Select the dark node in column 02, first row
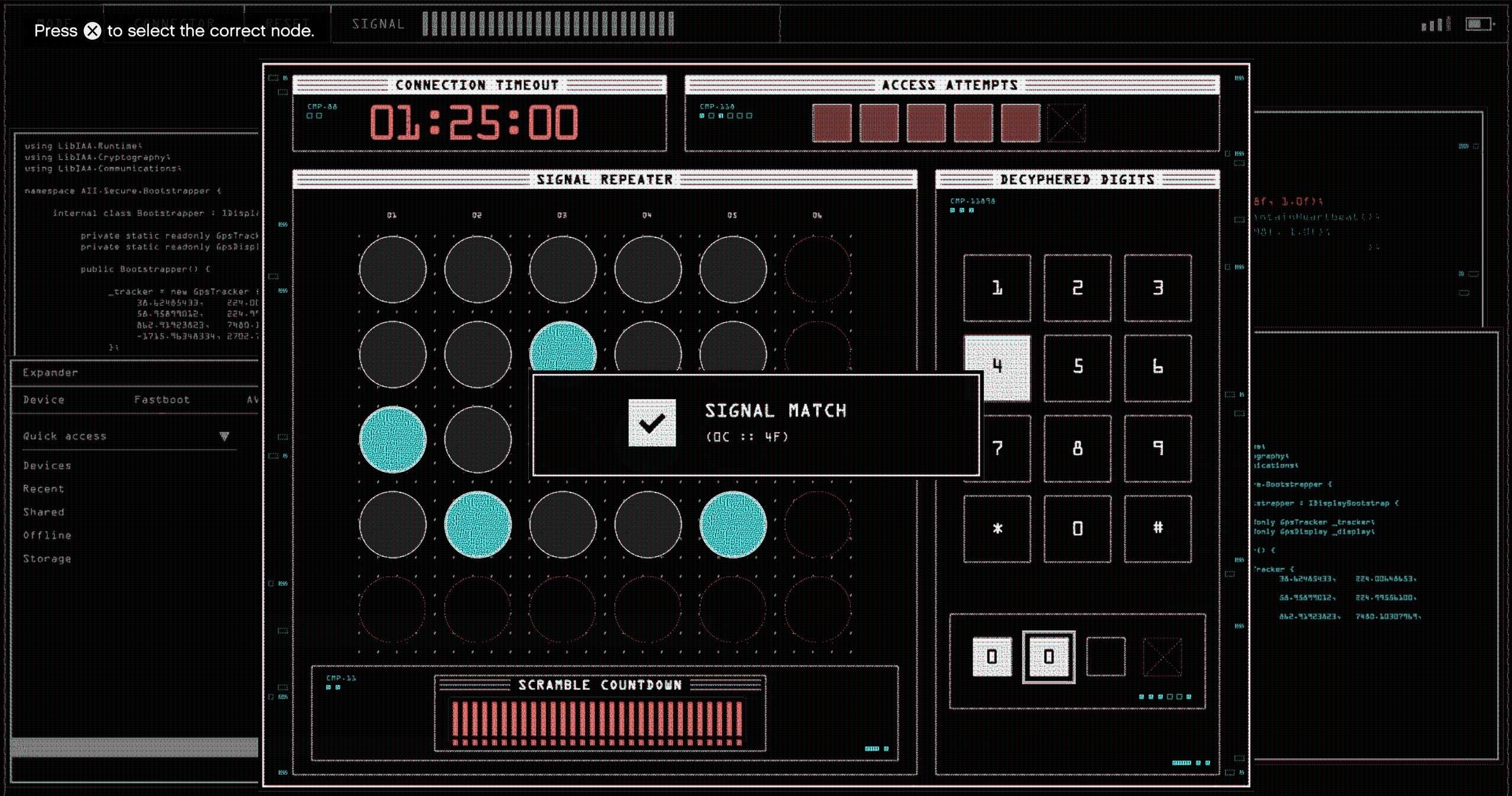 click(x=477, y=269)
